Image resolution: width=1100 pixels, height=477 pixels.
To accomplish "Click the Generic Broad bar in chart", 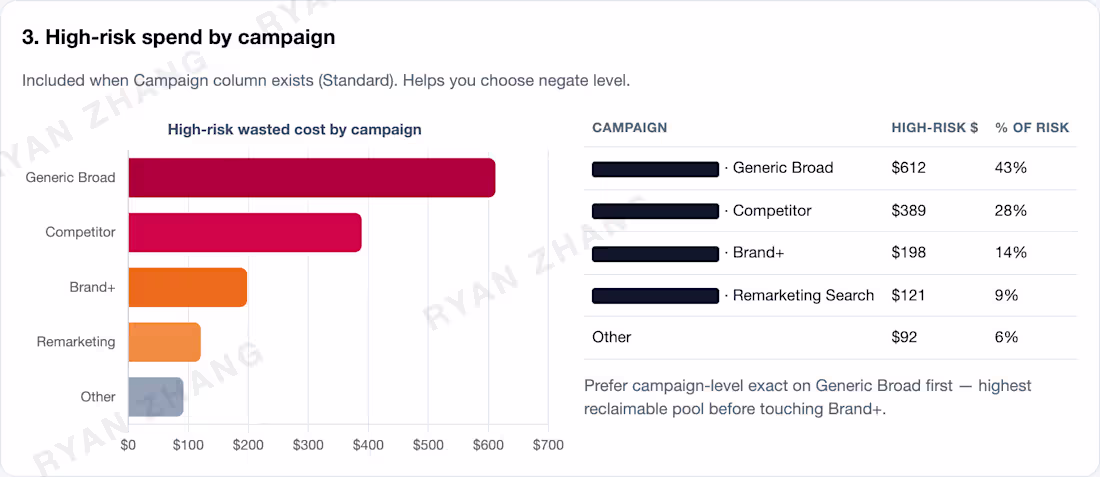I will click(312, 177).
